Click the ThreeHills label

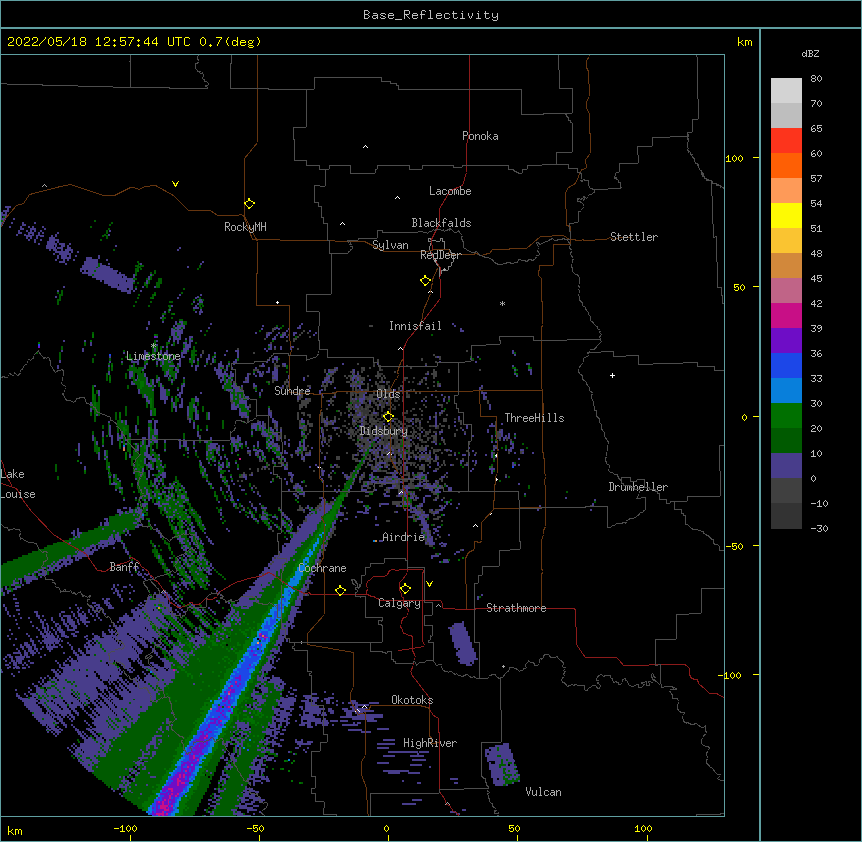pos(534,418)
